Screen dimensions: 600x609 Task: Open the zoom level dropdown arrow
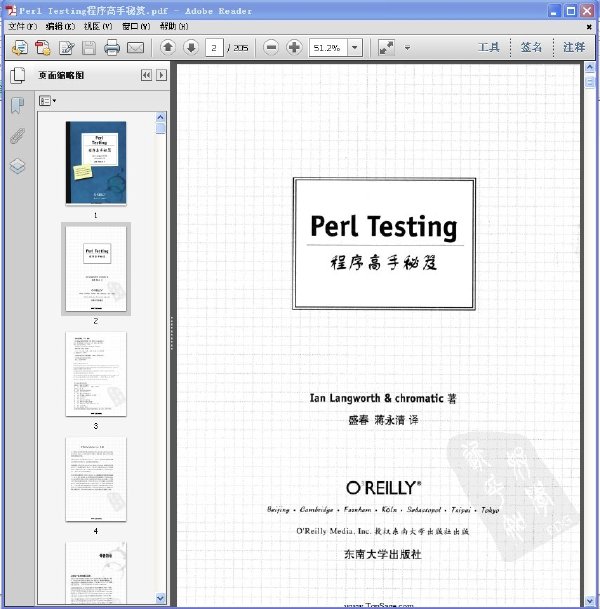coord(355,48)
